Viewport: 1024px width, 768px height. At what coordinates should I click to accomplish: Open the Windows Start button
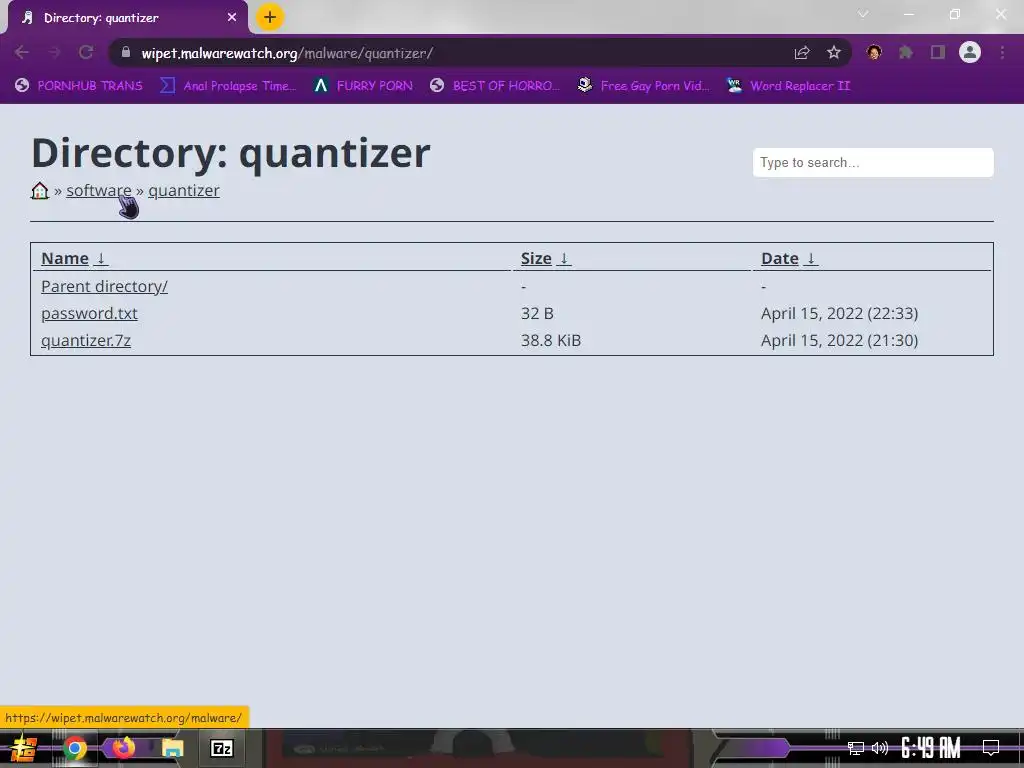[x=22, y=748]
